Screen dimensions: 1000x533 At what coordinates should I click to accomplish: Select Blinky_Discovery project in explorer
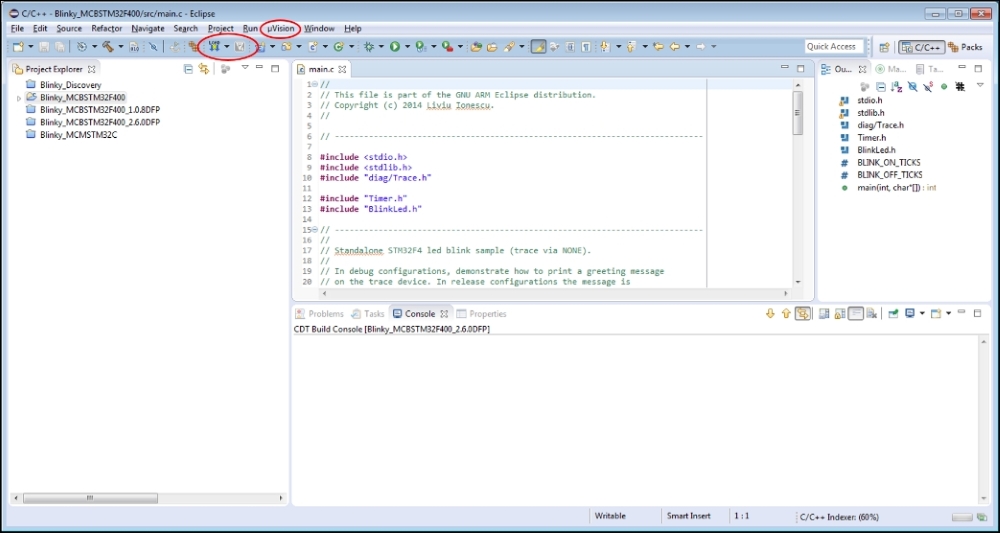70,85
